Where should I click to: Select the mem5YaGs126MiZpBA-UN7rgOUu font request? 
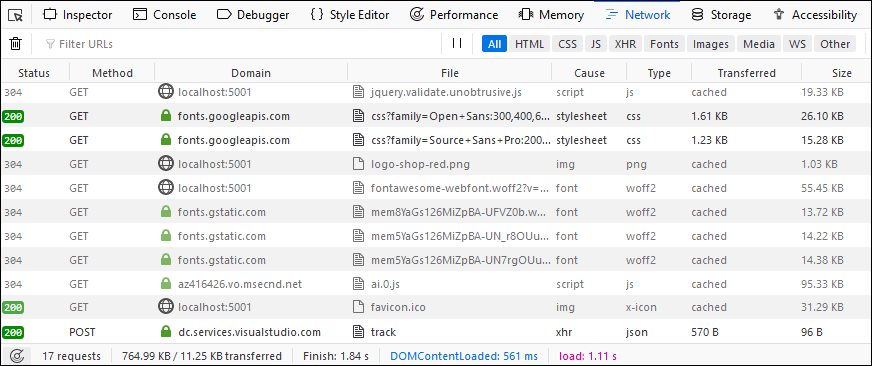436,260
